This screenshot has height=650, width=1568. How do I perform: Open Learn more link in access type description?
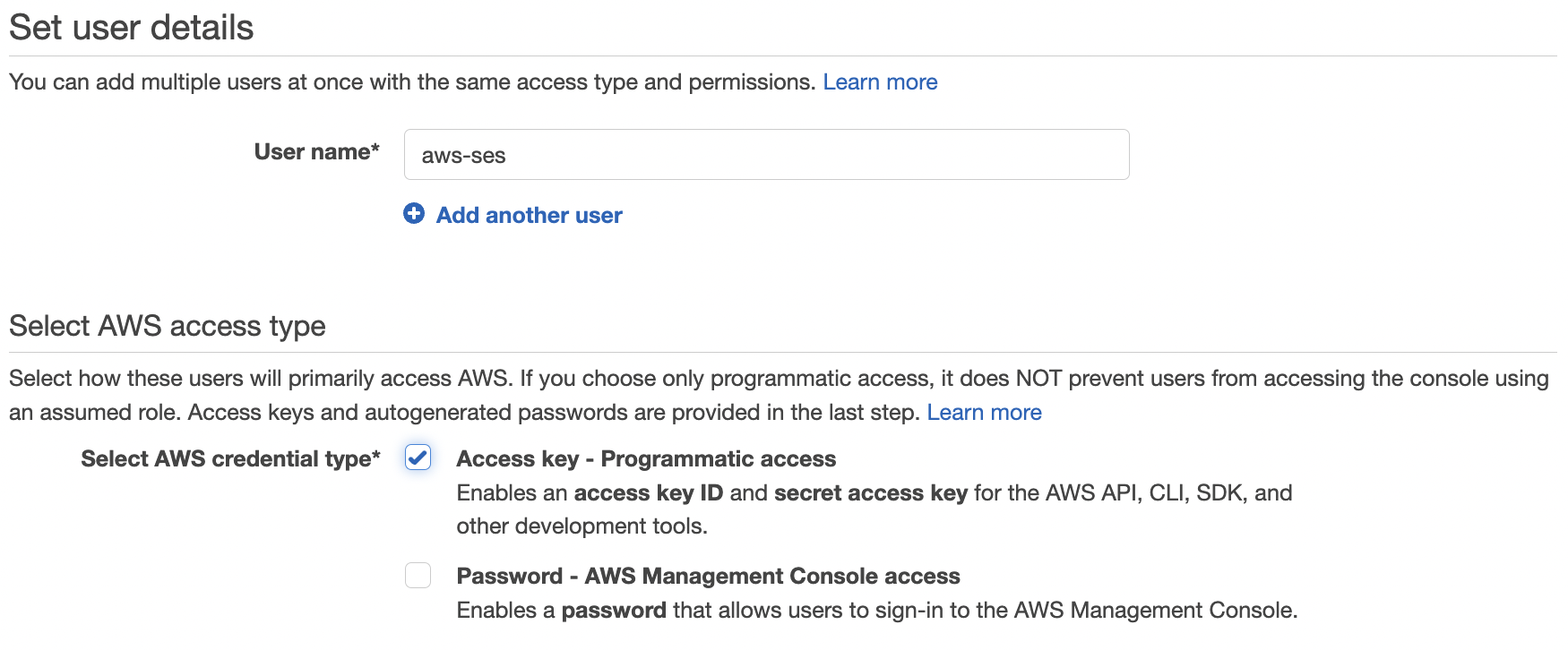(984, 412)
